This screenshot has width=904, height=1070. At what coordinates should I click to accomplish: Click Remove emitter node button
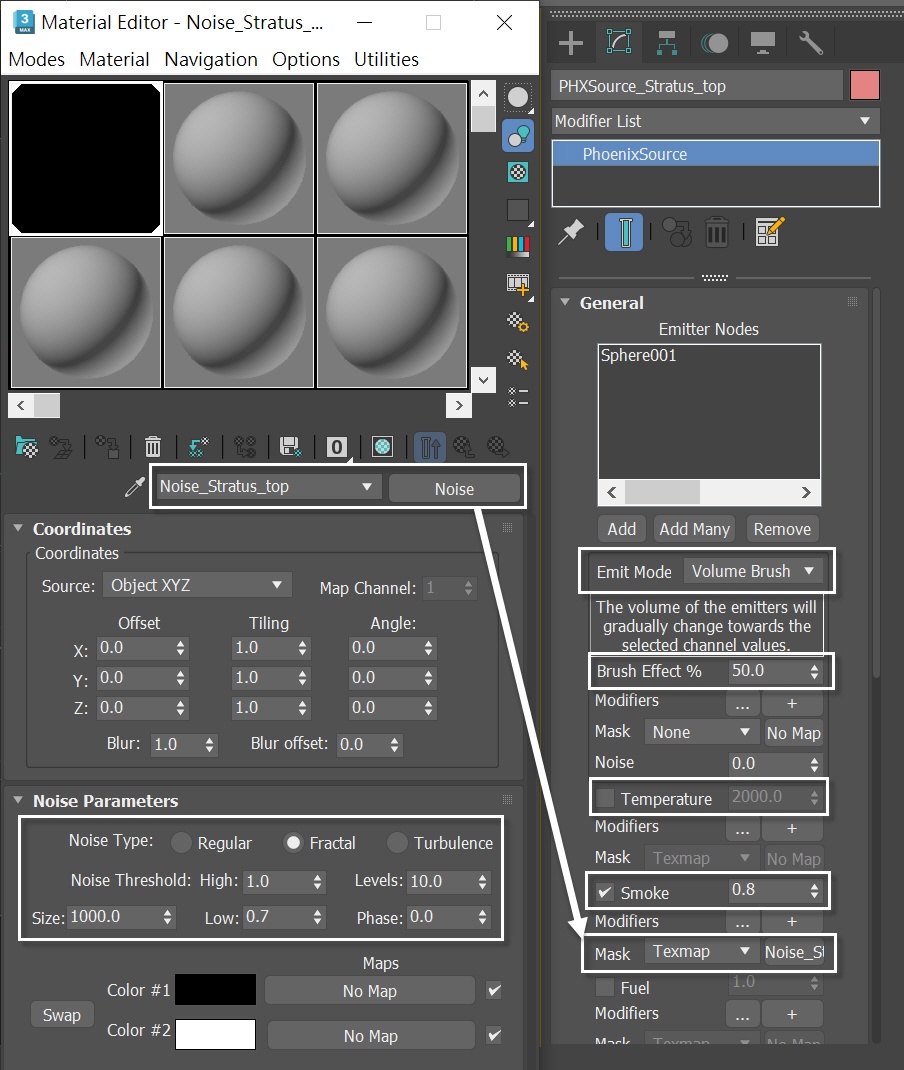coord(783,529)
